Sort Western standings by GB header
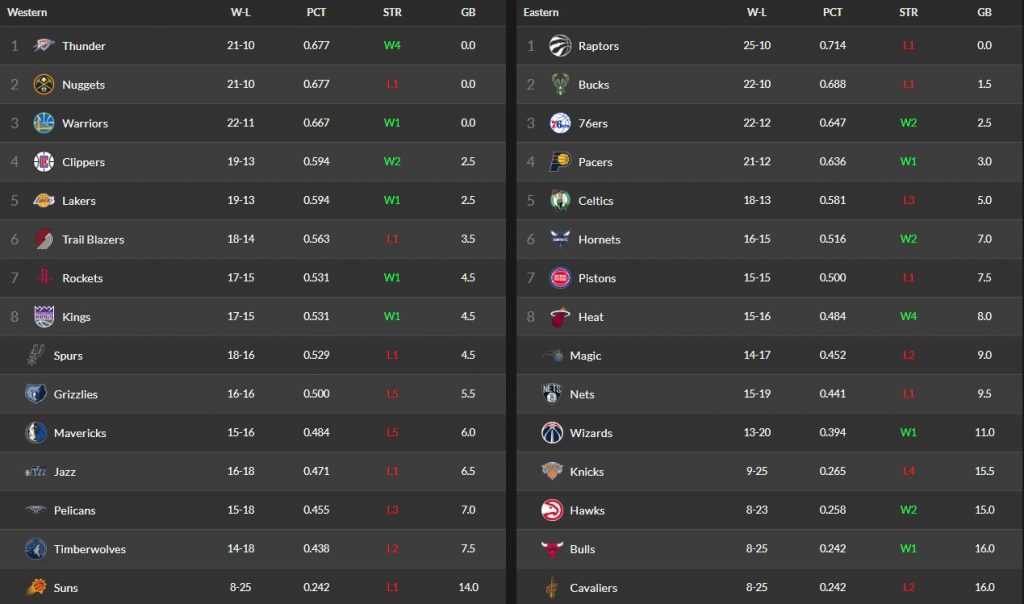 point(468,13)
